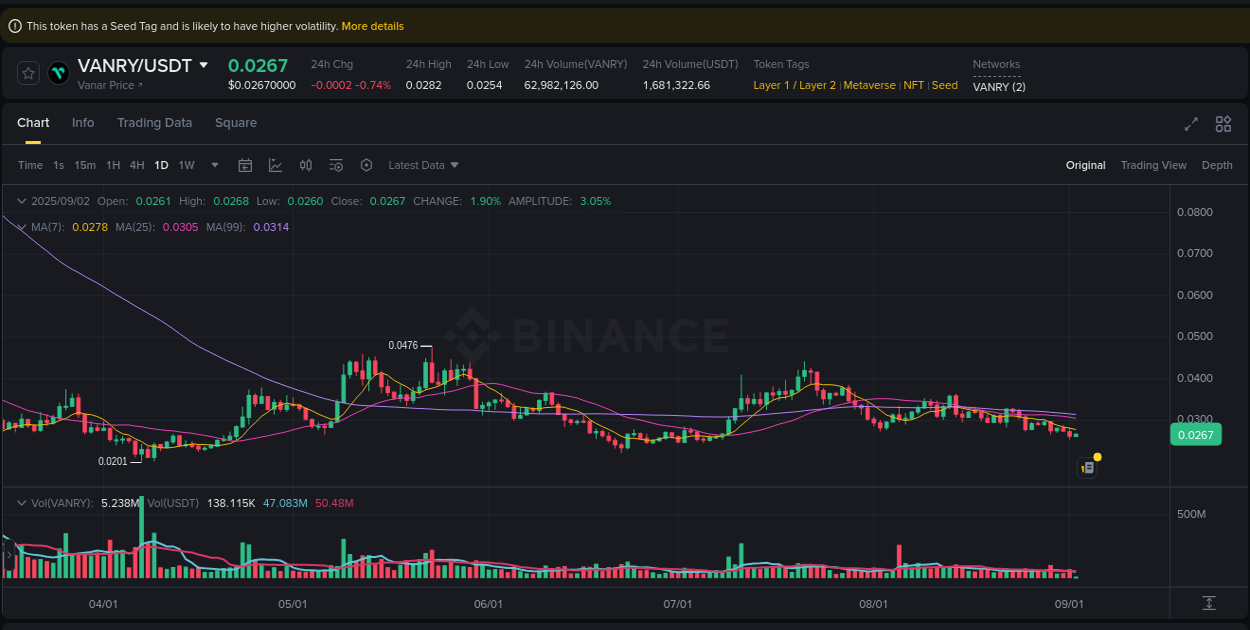The width and height of the screenshot is (1250, 630).
Task: Open the indicator list settings icon
Action: pos(336,165)
